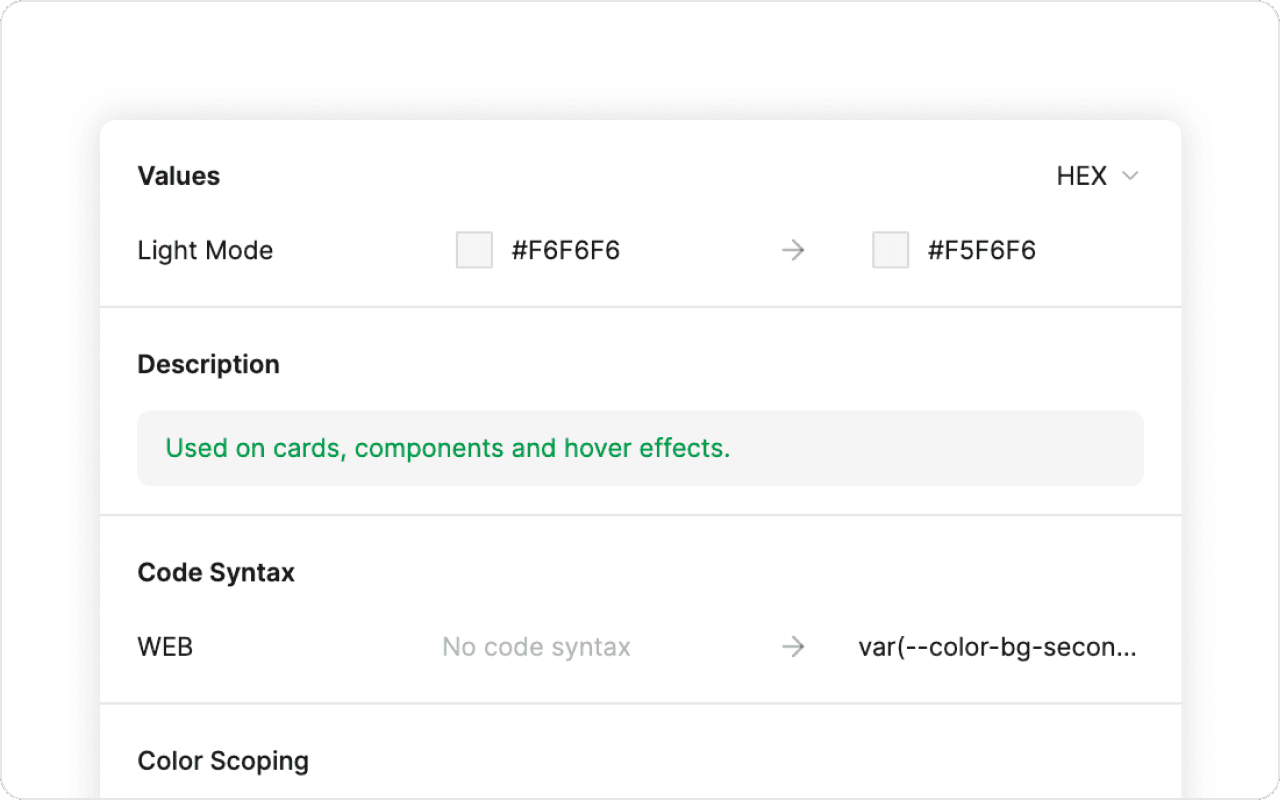
Task: Click the Code Syntax section heading
Action: pyautogui.click(x=216, y=573)
